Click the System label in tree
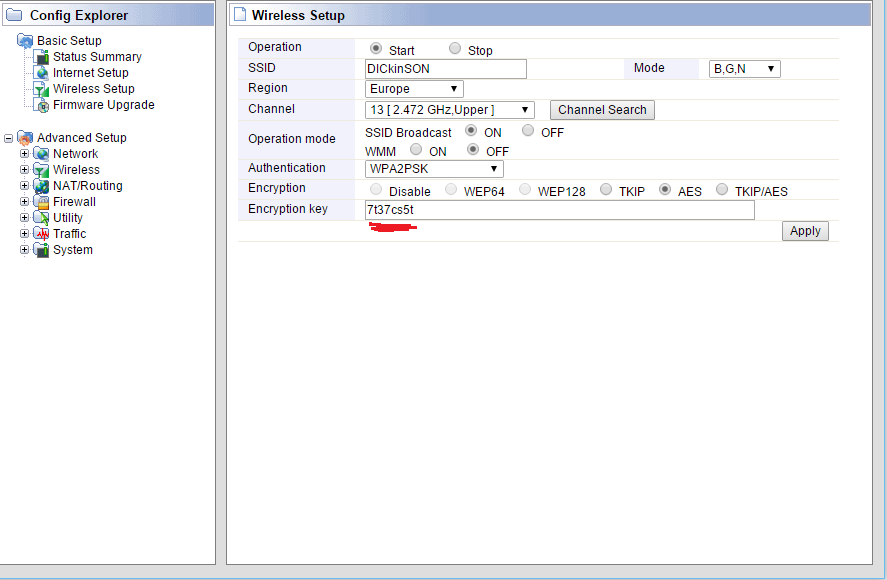The height and width of the screenshot is (580, 887). (x=72, y=250)
